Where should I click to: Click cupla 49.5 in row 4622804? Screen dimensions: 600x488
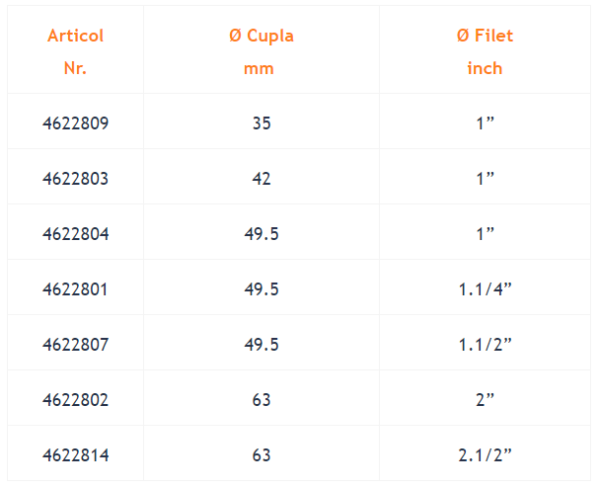[261, 234]
